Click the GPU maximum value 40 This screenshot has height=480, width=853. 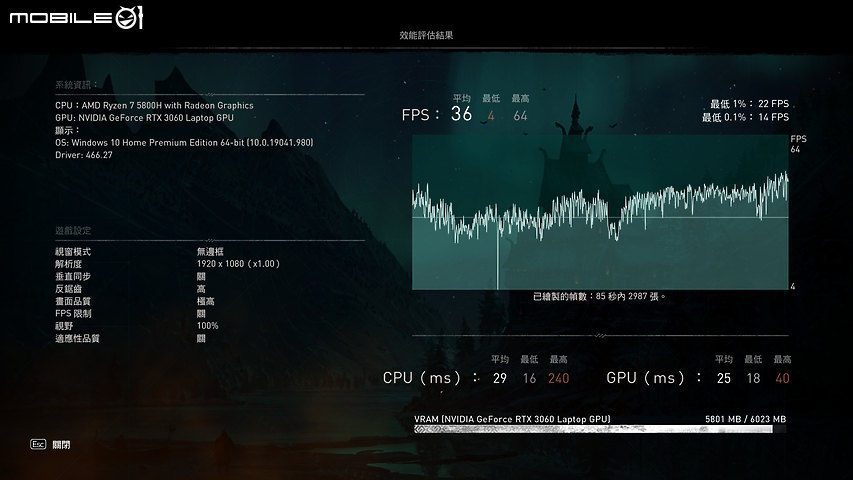tap(782, 378)
